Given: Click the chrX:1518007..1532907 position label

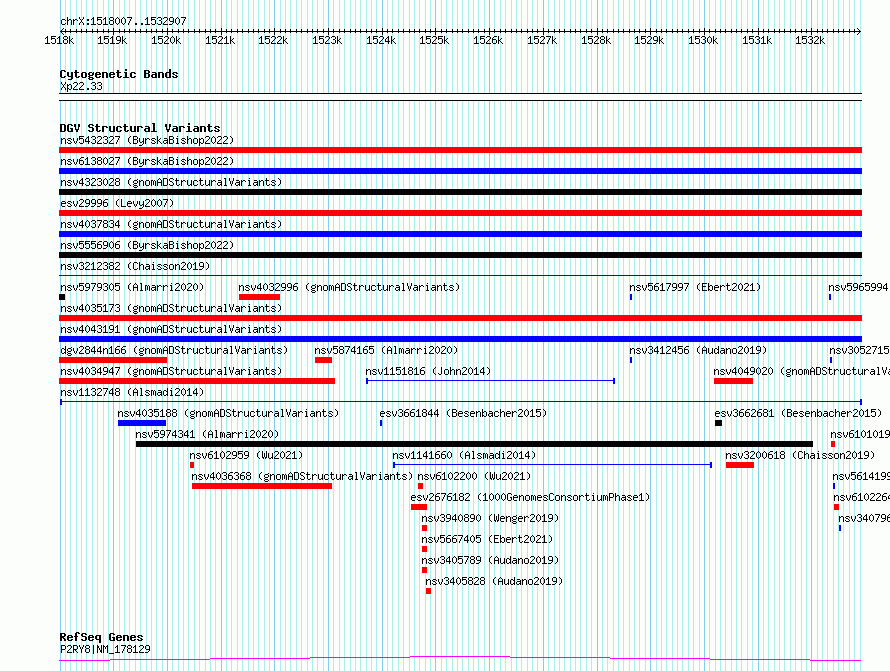Looking at the screenshot, I should [x=123, y=21].
